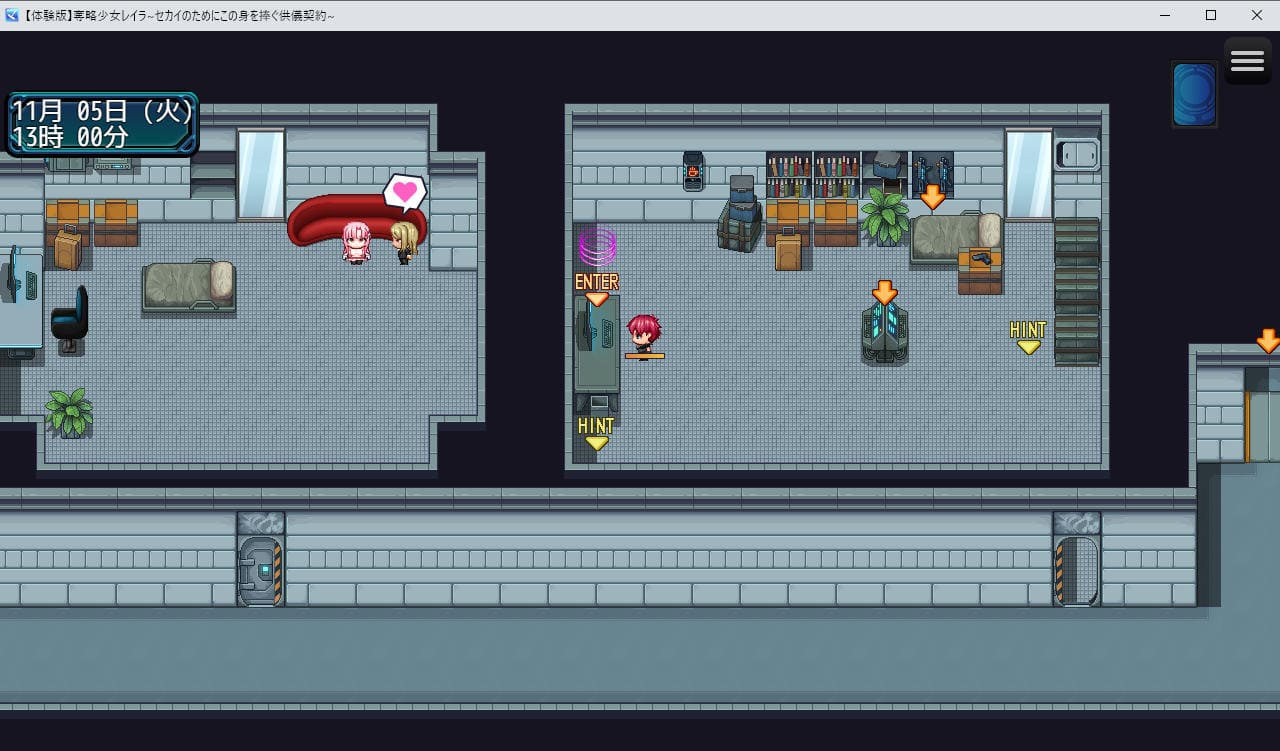Click the game's title bar icon
Viewport: 1280px width, 751px height.
coord(12,15)
